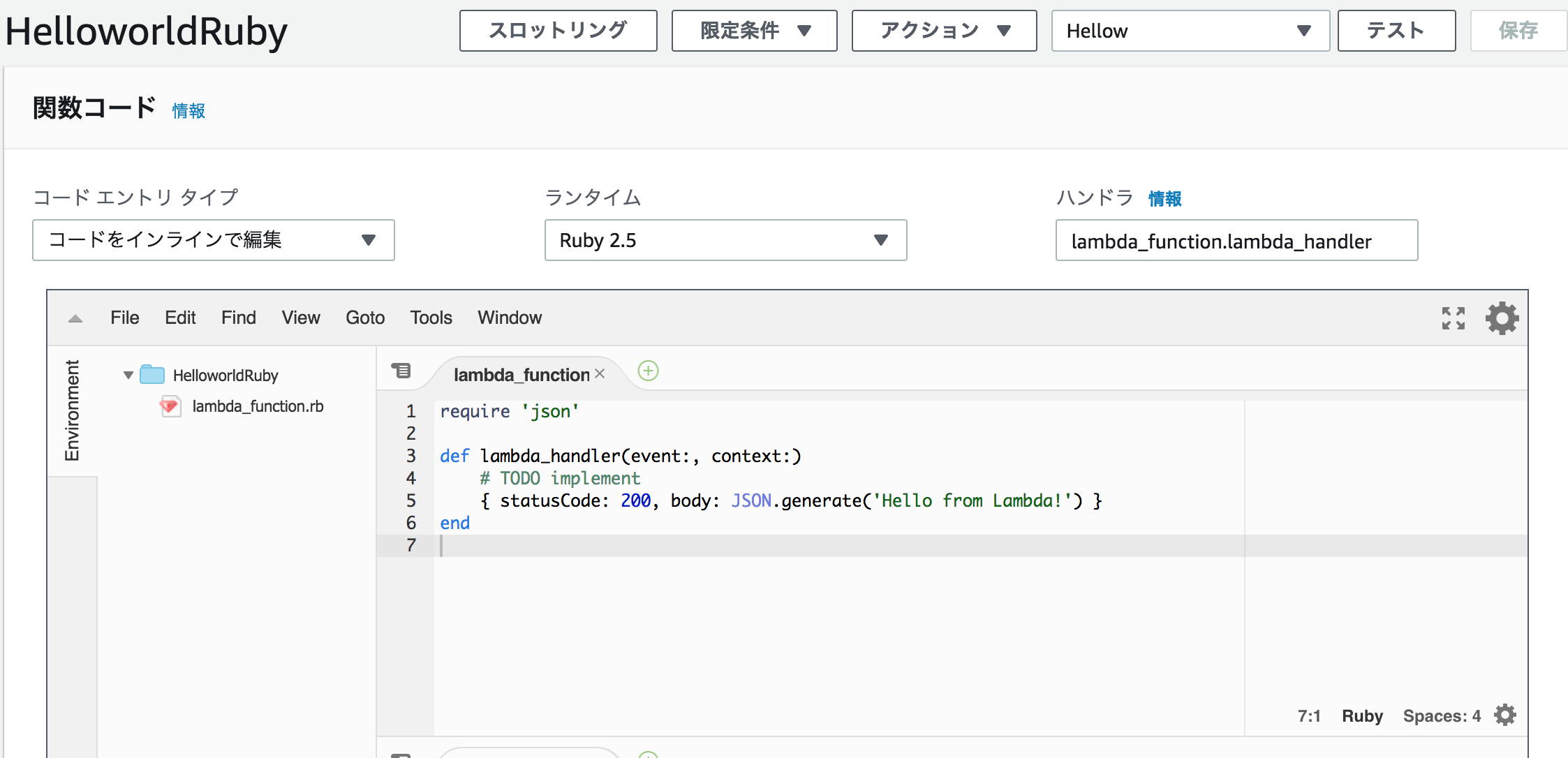The height and width of the screenshot is (758, 1568).
Task: Open the アクション dropdown menu
Action: point(944,31)
